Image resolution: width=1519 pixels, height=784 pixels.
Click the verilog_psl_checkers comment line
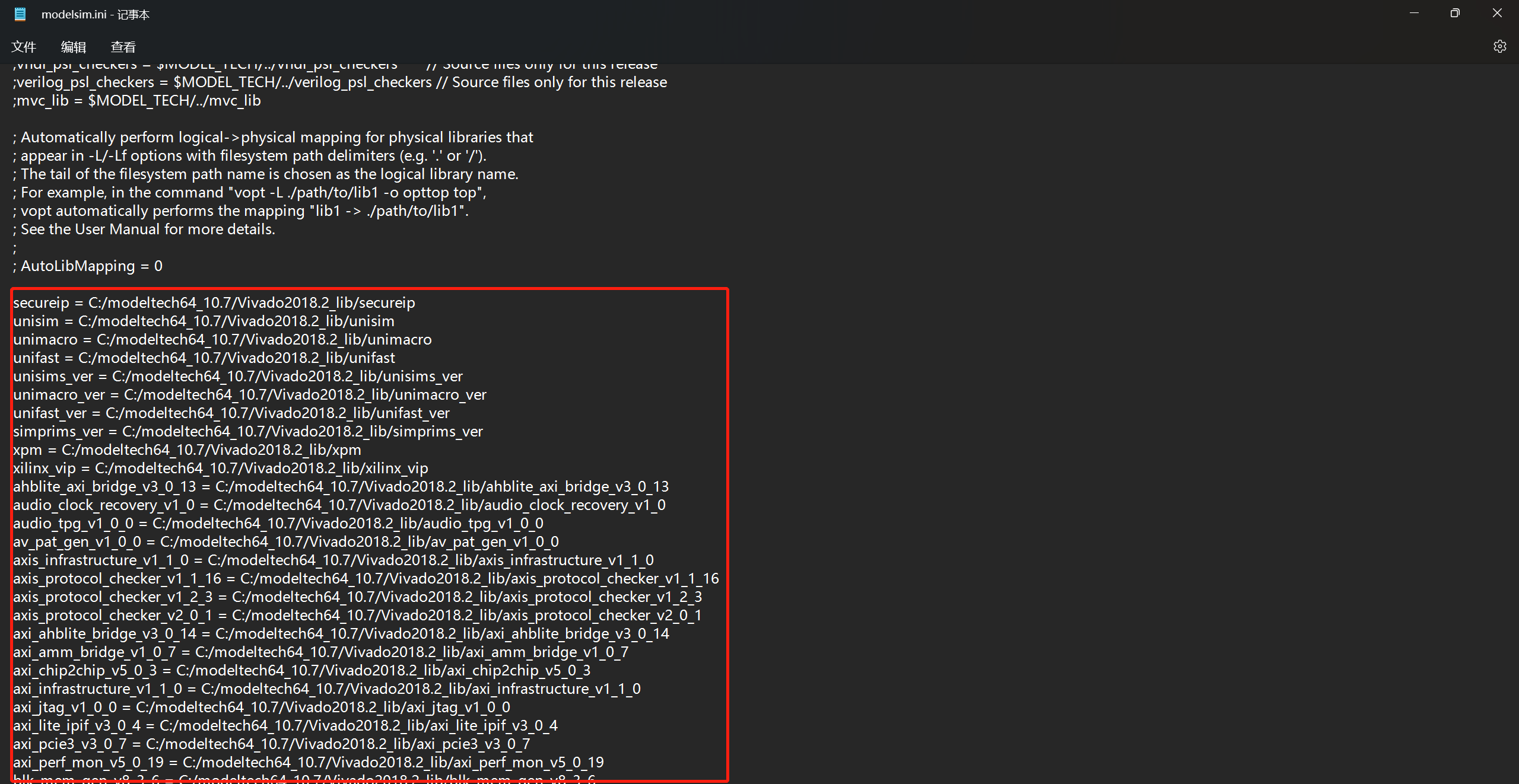coord(339,82)
